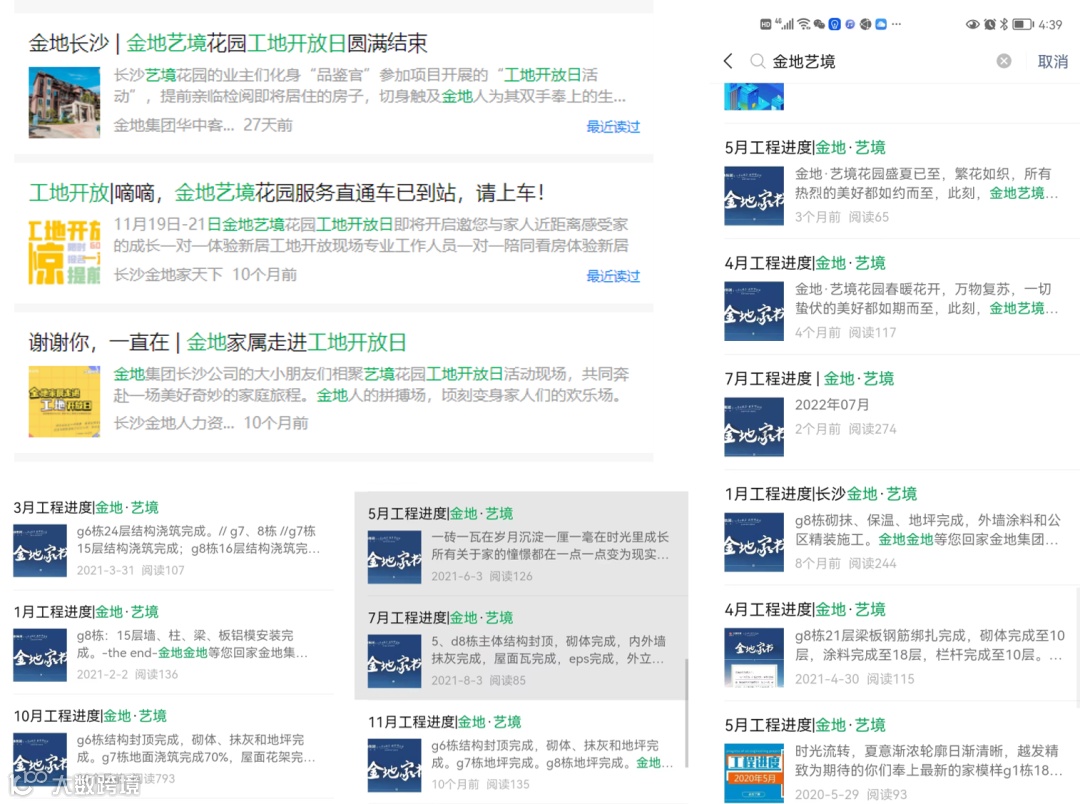Click thumbnail of result with 阅读115
The width and height of the screenshot is (1080, 804).
pyautogui.click(x=754, y=658)
